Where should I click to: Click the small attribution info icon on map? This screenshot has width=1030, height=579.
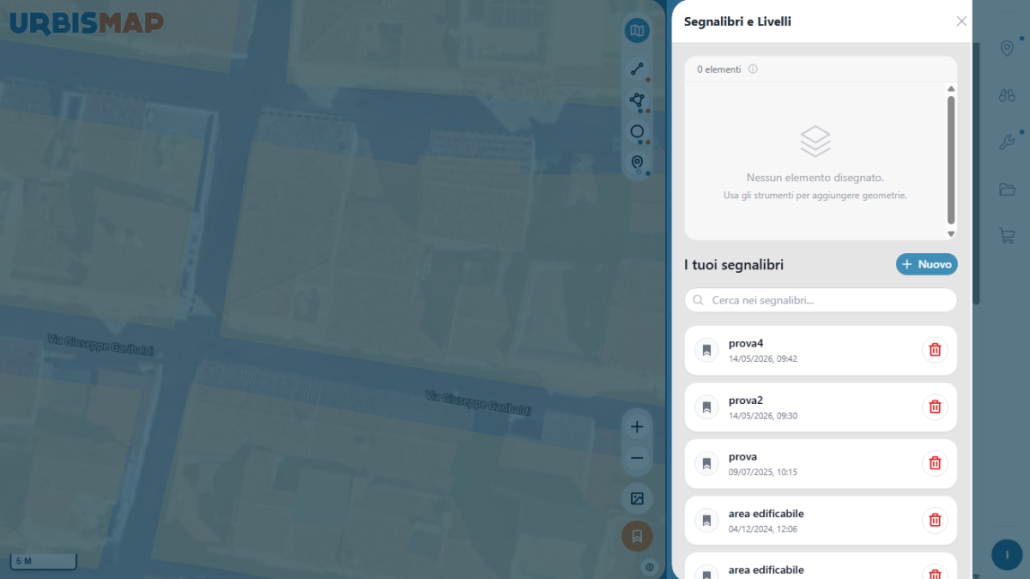(649, 567)
